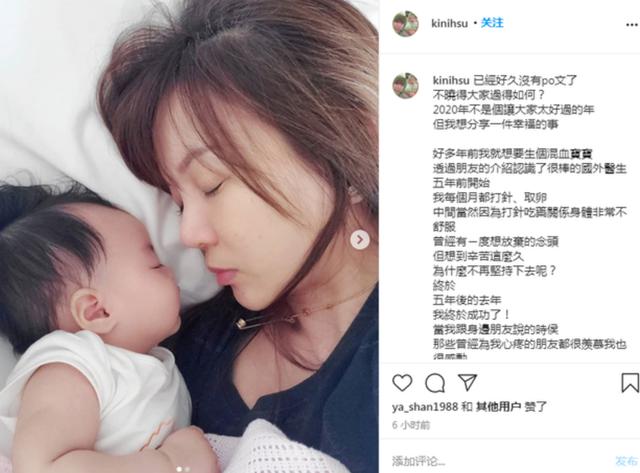Screen dimensions: 640x473
Task: View the ya_shan1988 profile from likes
Action: click(x=425, y=407)
